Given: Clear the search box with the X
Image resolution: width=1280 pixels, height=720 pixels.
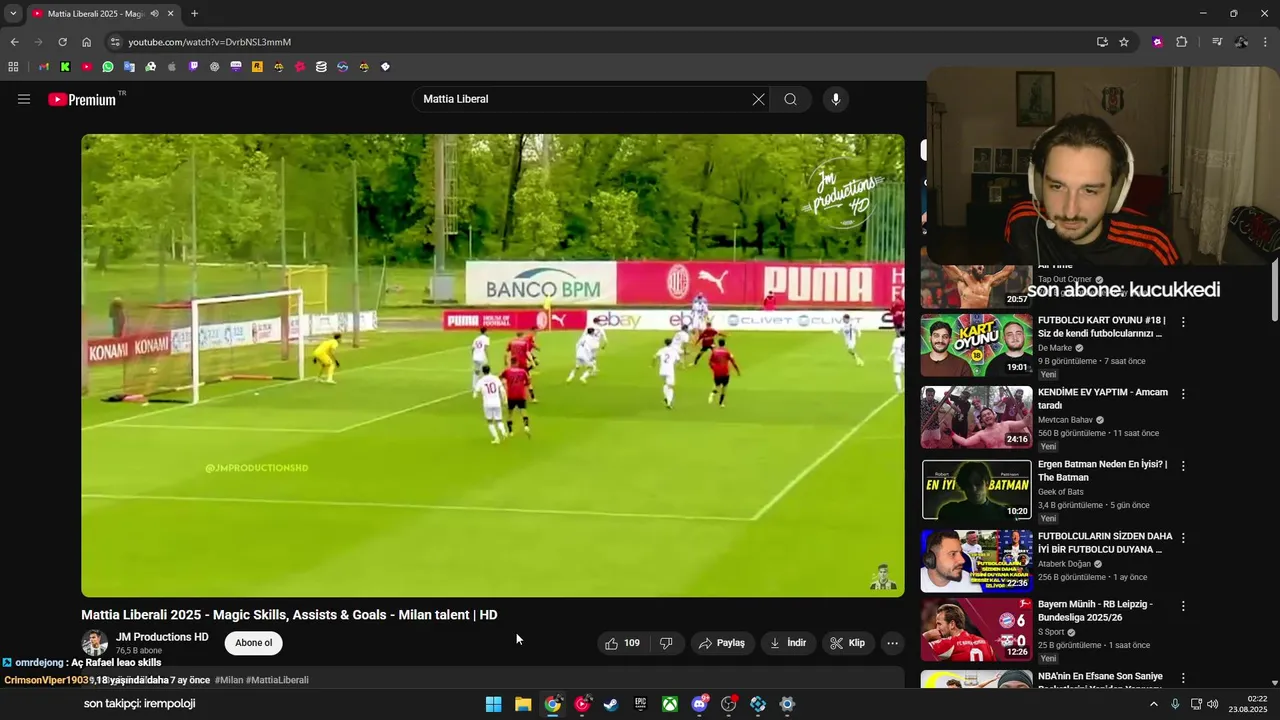Looking at the screenshot, I should [758, 99].
